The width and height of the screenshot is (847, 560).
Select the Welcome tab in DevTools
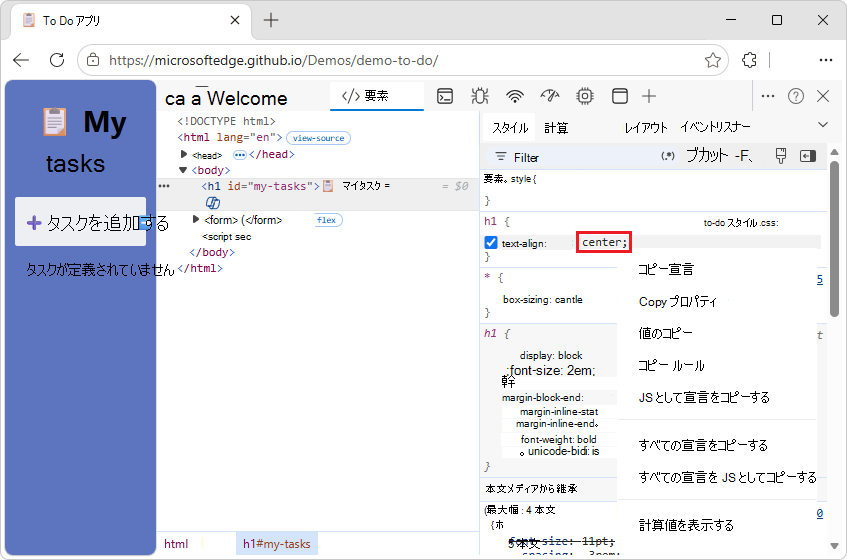(x=247, y=98)
